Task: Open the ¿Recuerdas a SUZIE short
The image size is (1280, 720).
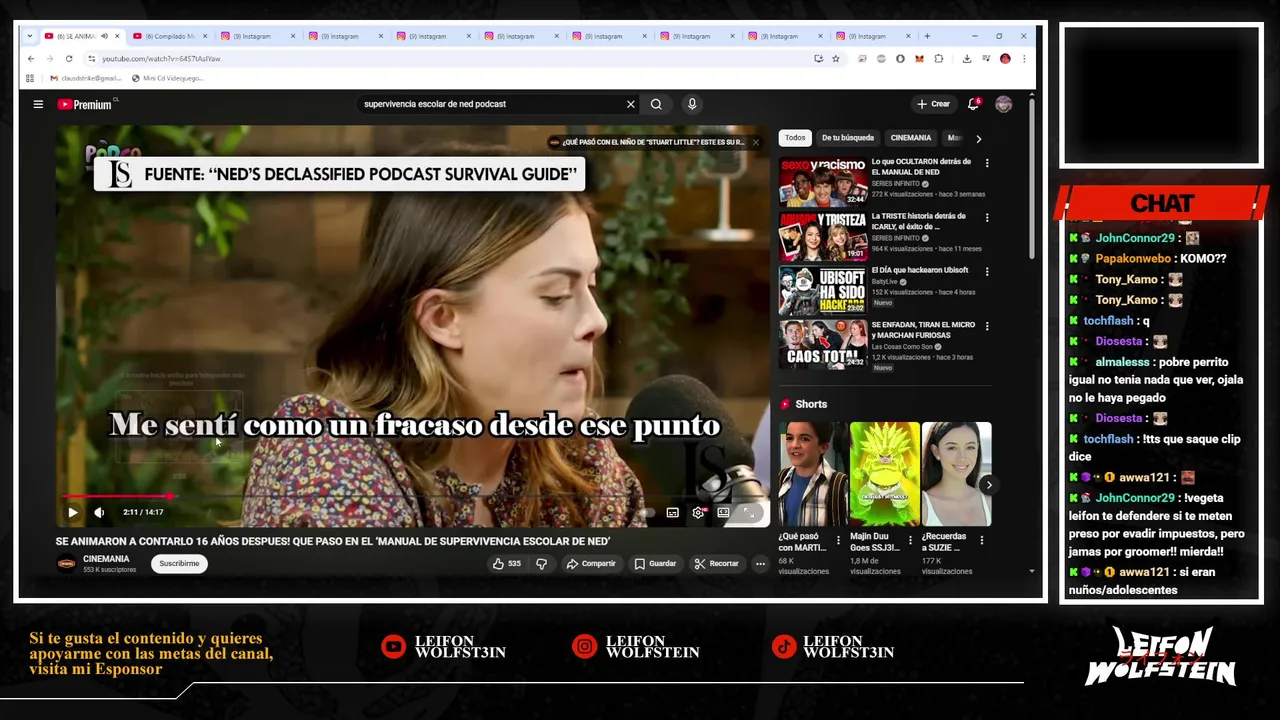Action: pyautogui.click(x=956, y=474)
